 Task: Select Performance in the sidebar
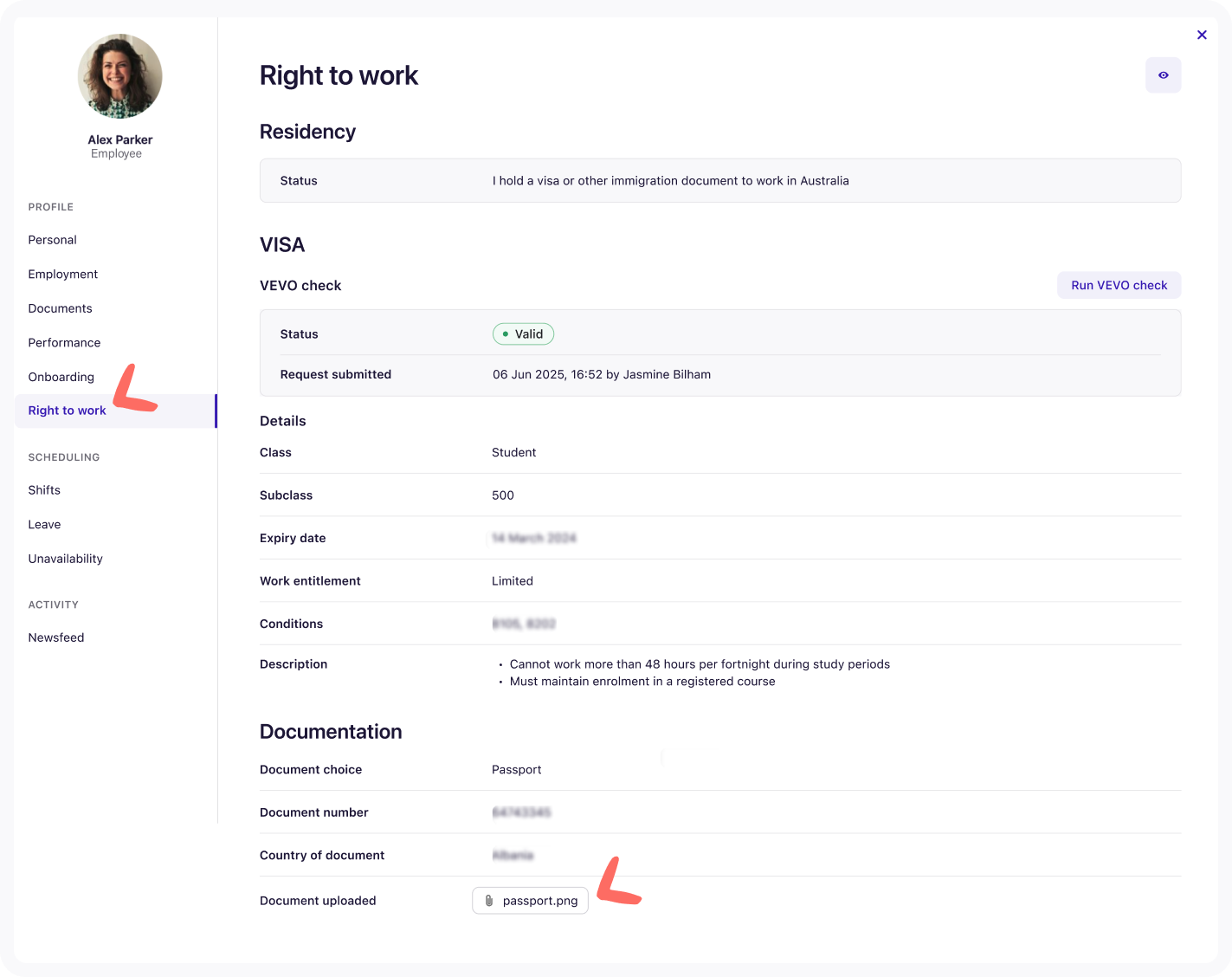[64, 342]
